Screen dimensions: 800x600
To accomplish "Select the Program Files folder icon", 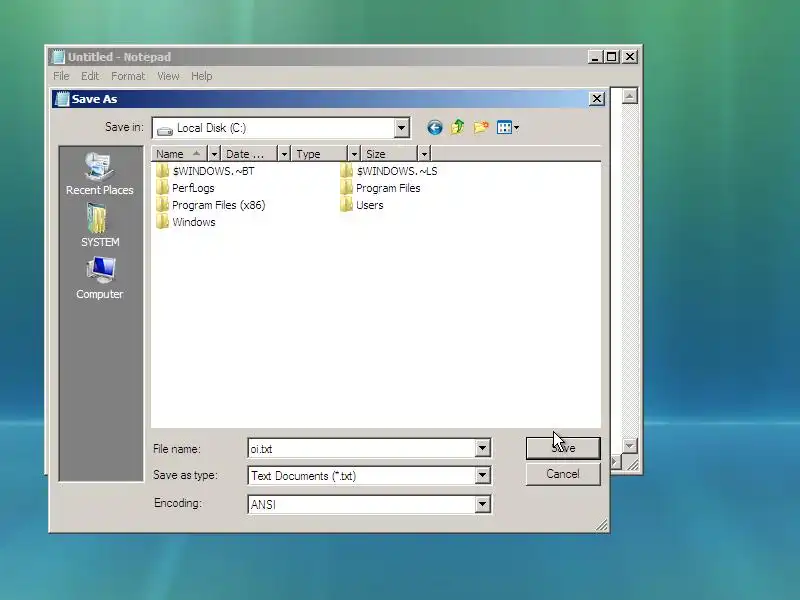I will point(346,188).
